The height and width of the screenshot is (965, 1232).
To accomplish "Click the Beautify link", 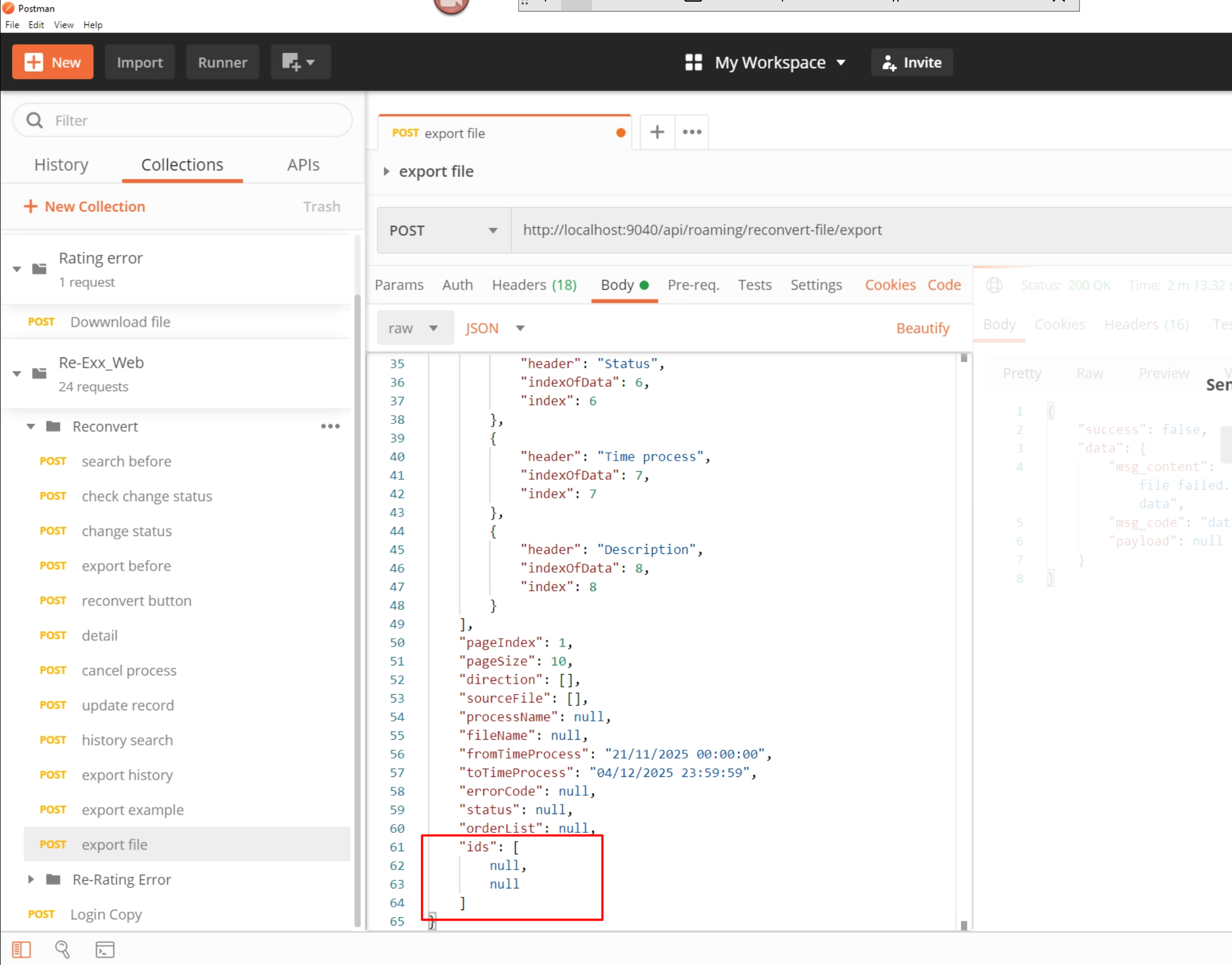I will [922, 329].
